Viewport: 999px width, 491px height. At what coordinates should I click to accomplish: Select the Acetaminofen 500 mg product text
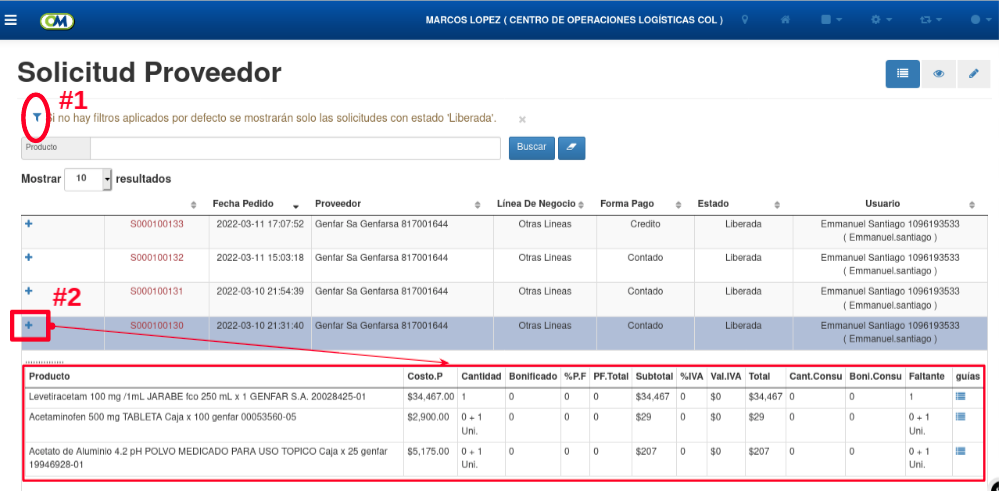(162, 417)
